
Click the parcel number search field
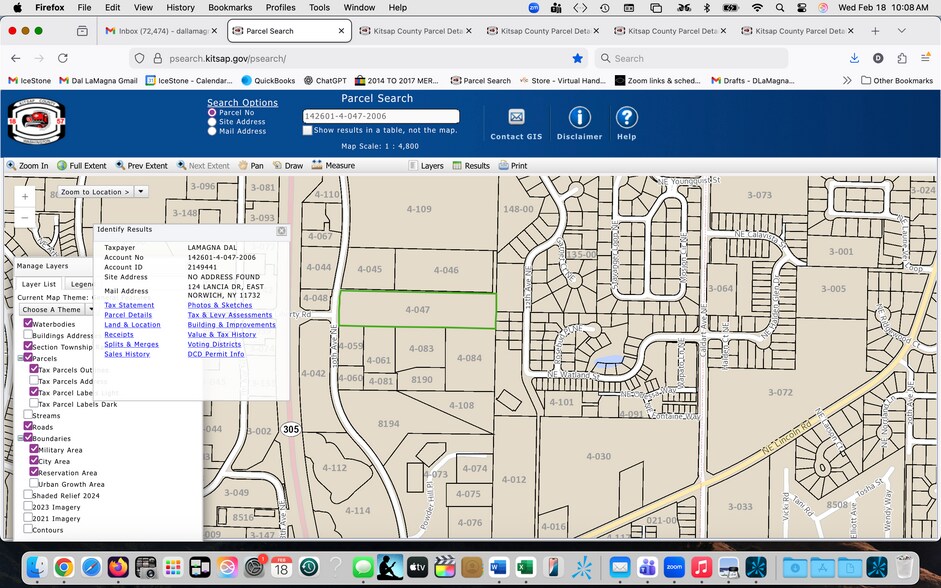pos(380,116)
